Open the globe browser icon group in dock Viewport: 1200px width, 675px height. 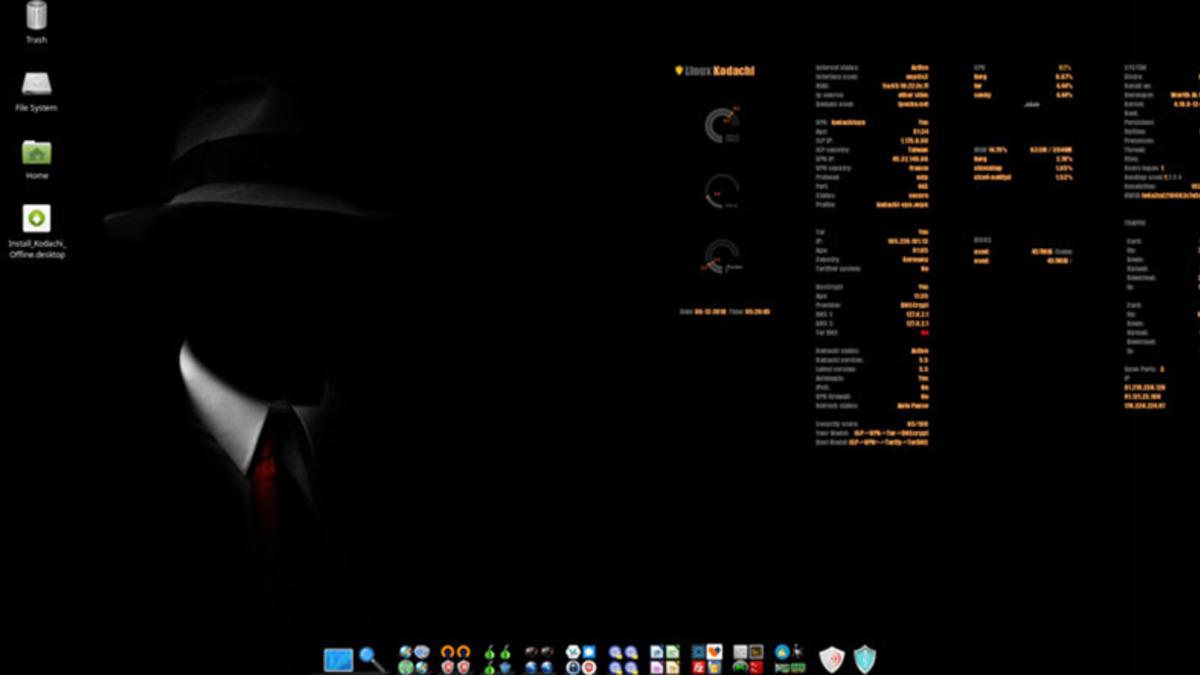[x=413, y=659]
